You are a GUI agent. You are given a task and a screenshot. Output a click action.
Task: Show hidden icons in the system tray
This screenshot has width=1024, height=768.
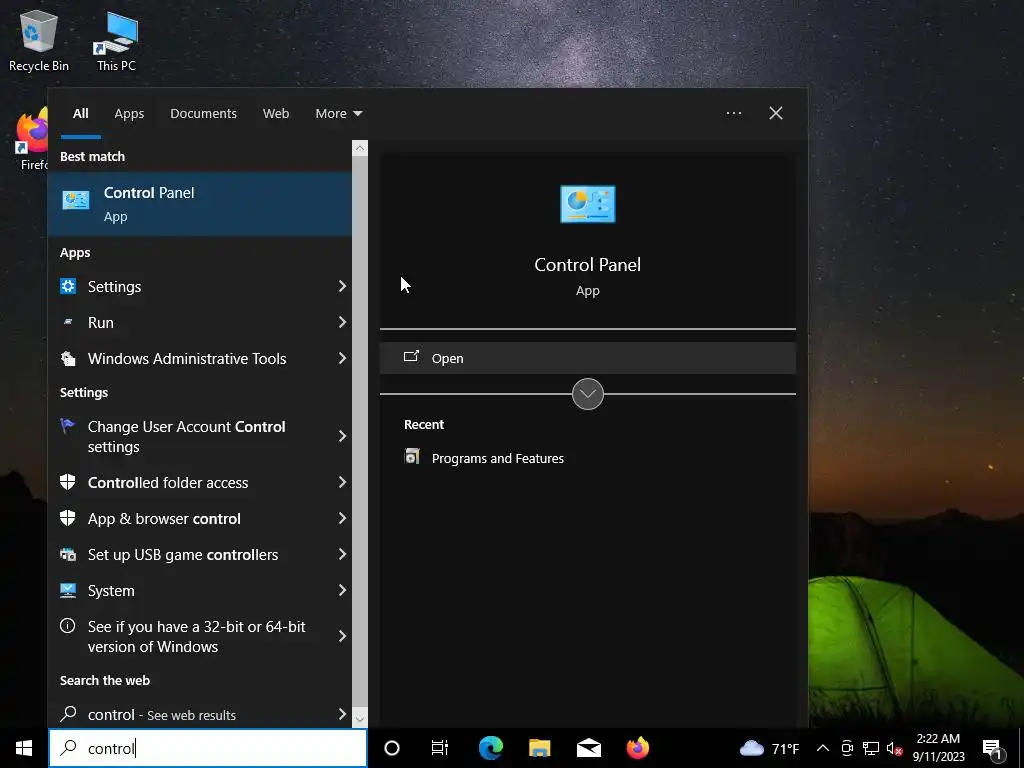click(823, 748)
